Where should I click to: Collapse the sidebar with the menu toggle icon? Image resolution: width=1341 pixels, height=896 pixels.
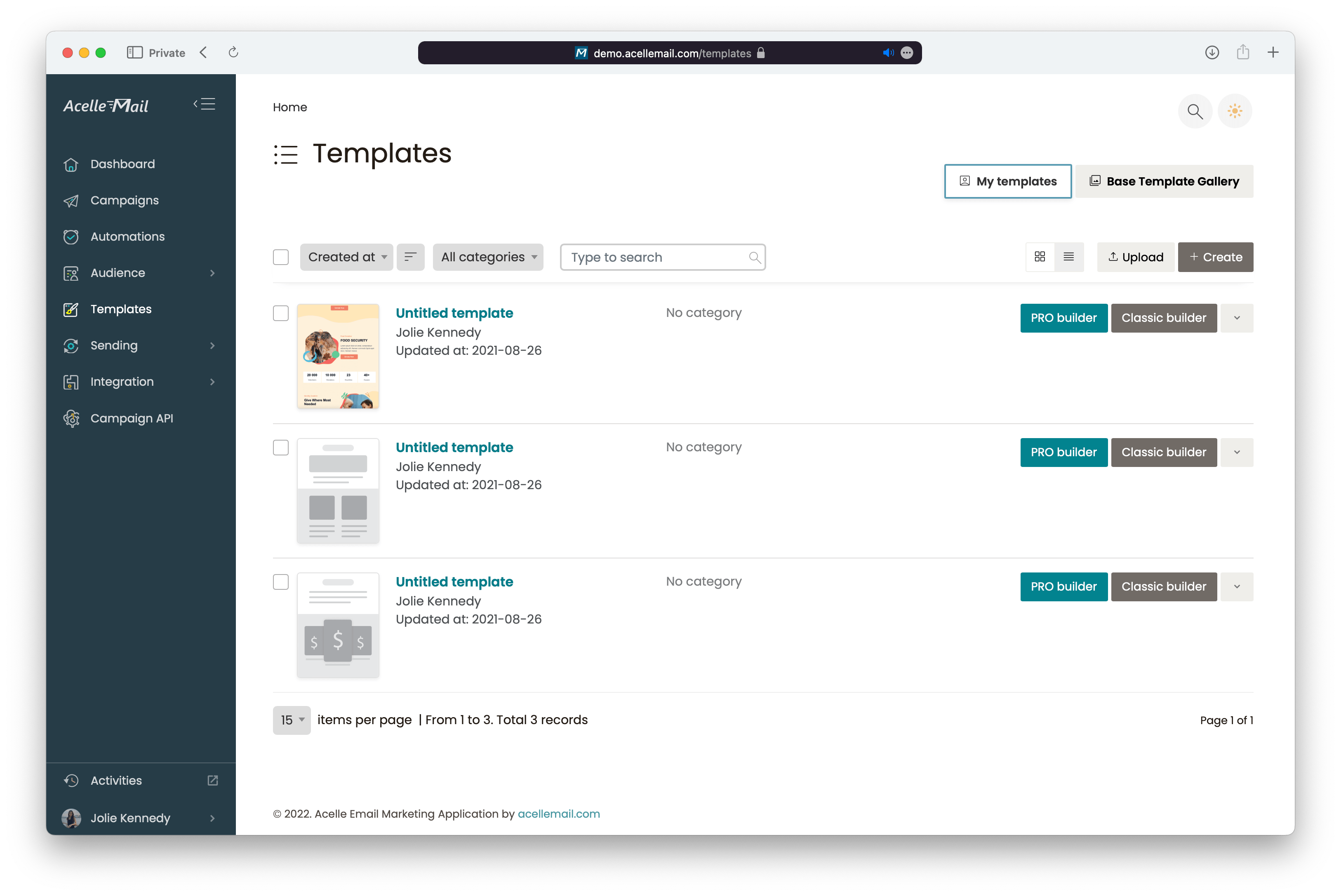point(204,104)
